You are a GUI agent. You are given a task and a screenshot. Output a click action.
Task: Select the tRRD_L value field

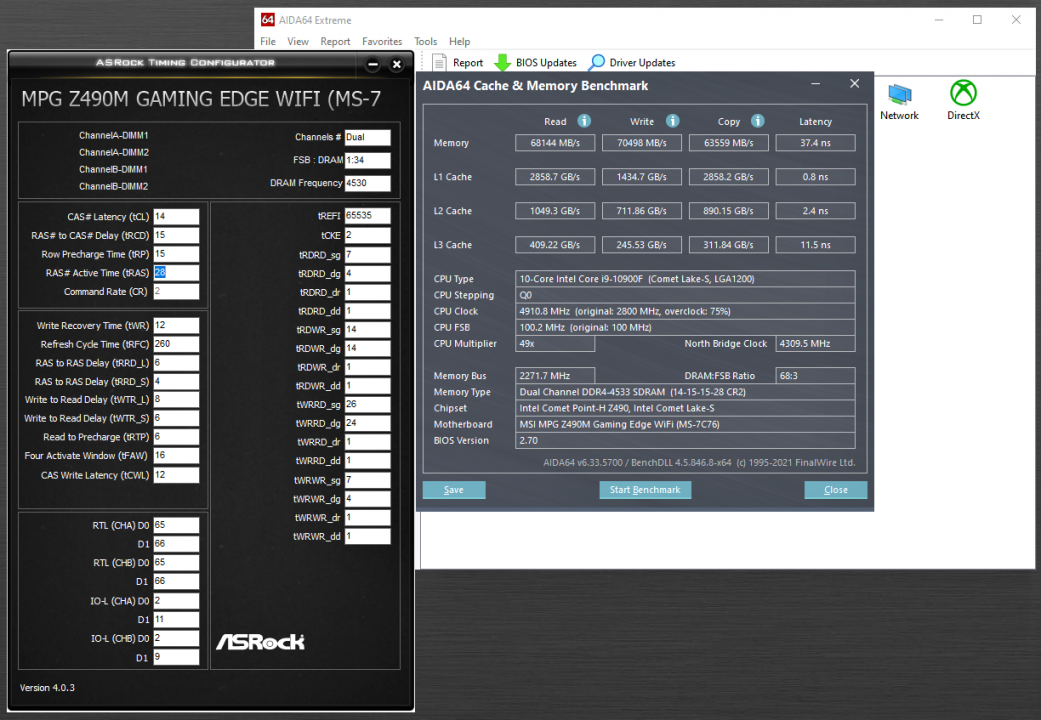176,363
